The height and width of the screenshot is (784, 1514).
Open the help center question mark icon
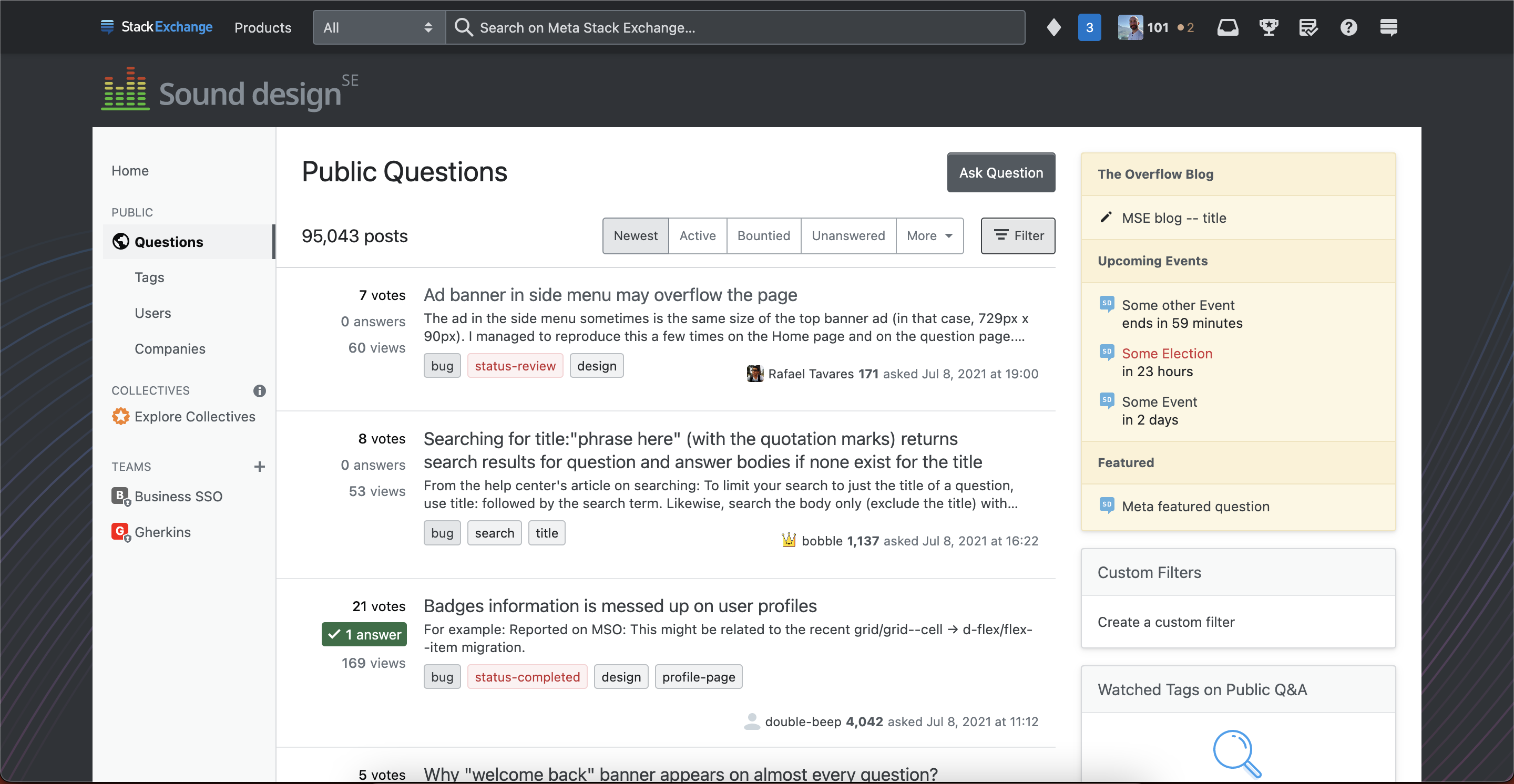[1348, 27]
